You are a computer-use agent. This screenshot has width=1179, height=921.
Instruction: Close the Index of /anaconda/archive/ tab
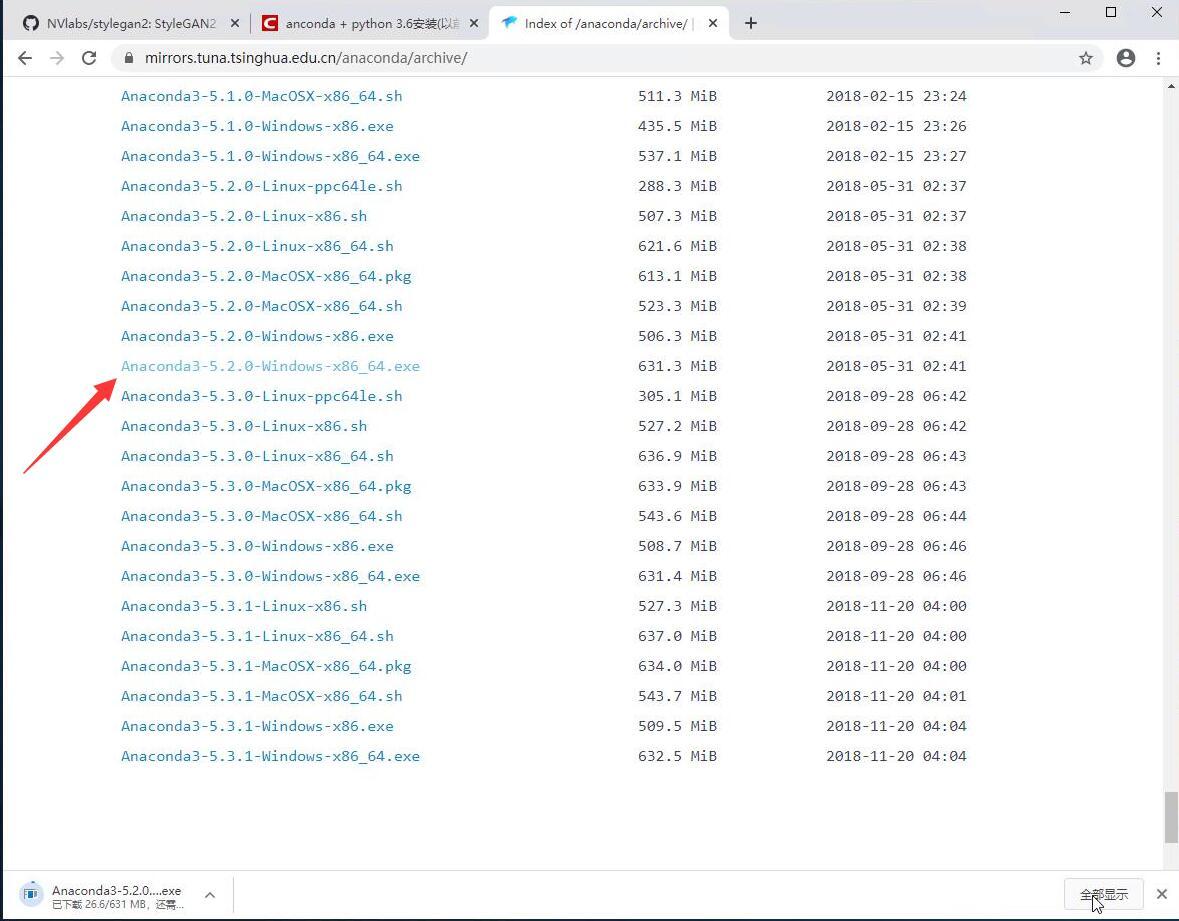(713, 23)
